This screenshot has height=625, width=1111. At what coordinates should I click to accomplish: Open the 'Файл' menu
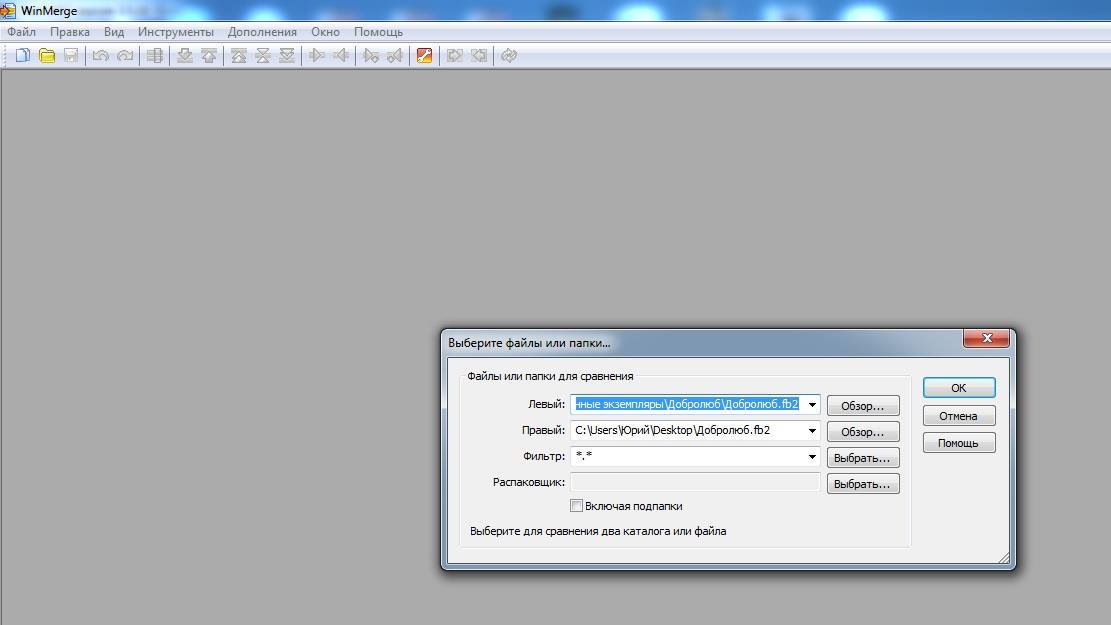[x=21, y=32]
